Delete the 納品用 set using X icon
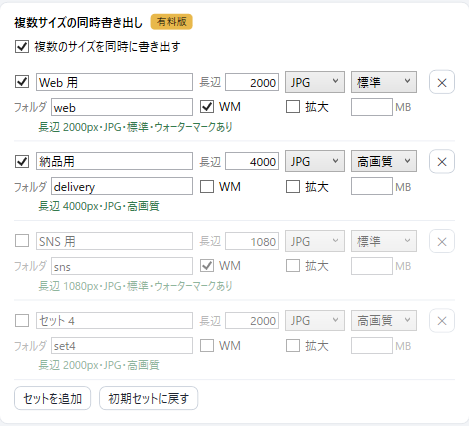This screenshot has height=426, width=469. pyautogui.click(x=442, y=162)
